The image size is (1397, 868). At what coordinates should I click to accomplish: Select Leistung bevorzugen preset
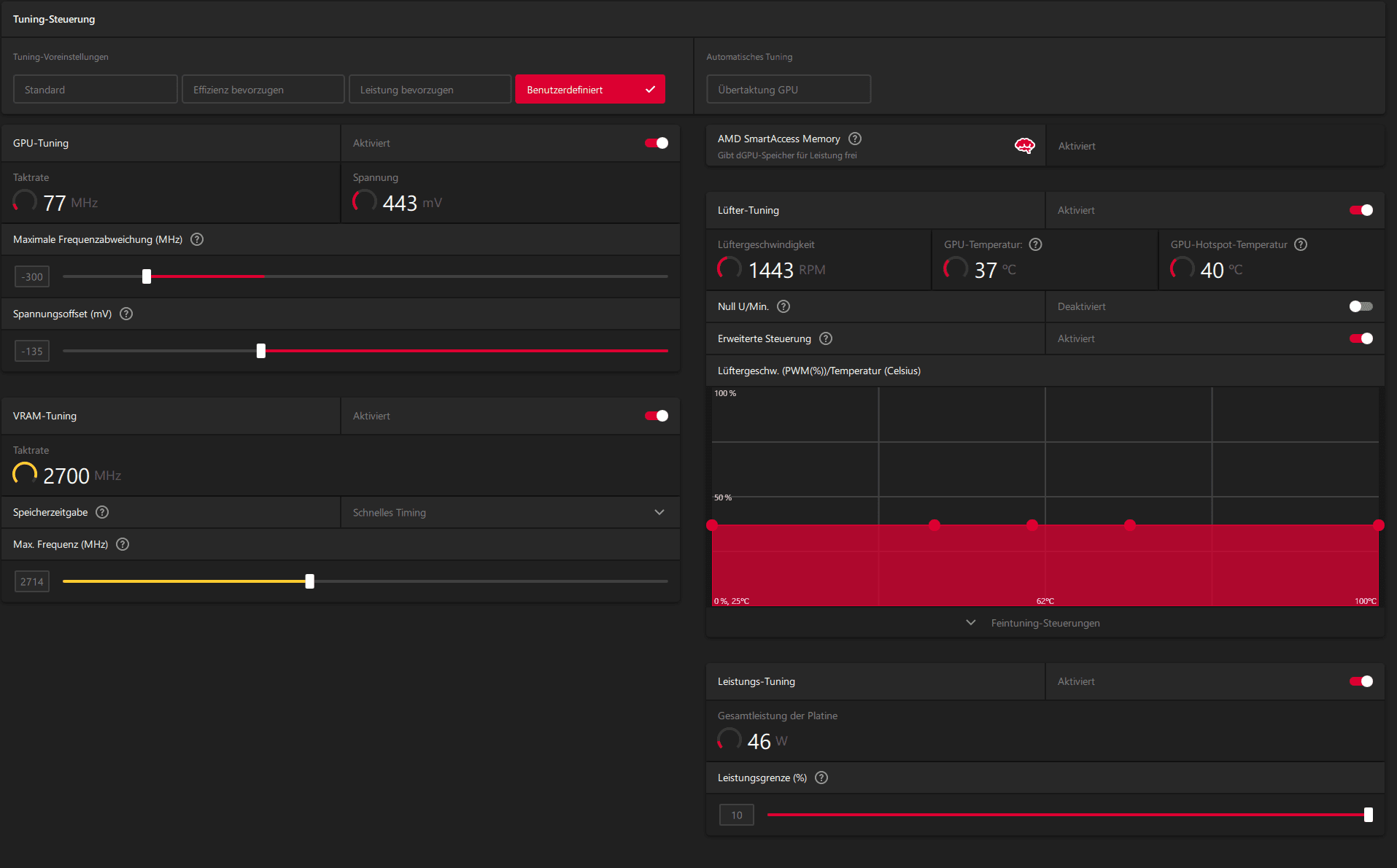point(430,90)
